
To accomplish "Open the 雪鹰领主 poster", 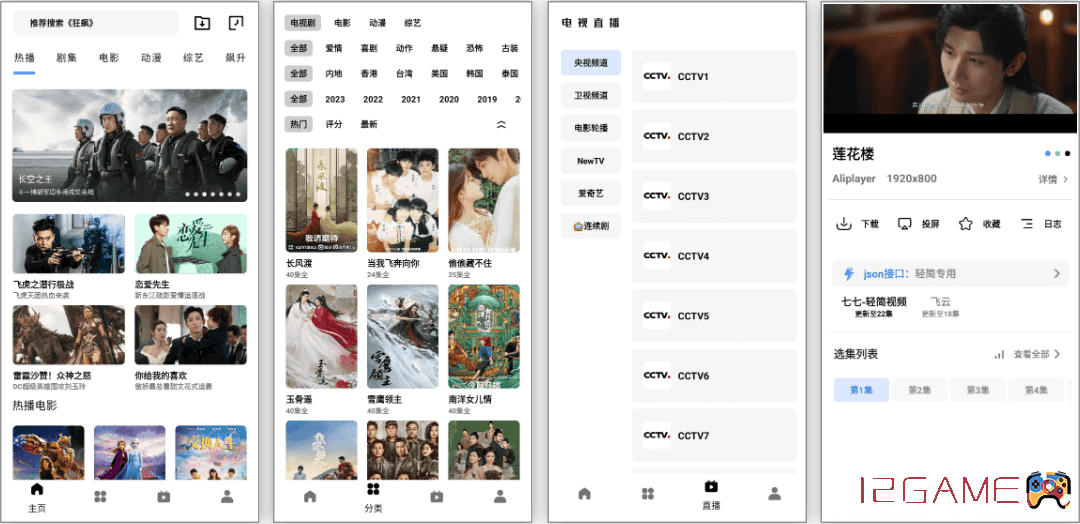I will point(403,337).
